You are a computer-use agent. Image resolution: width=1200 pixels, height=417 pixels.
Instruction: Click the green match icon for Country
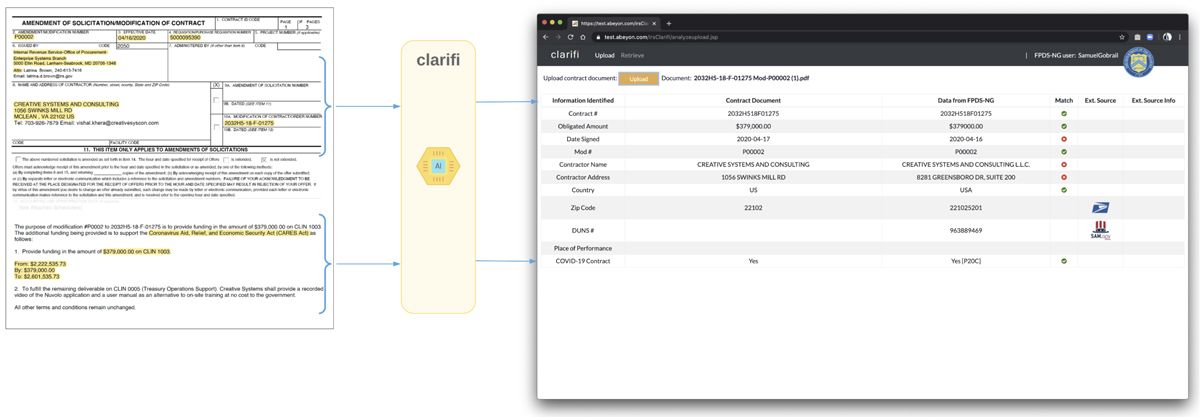1064,189
